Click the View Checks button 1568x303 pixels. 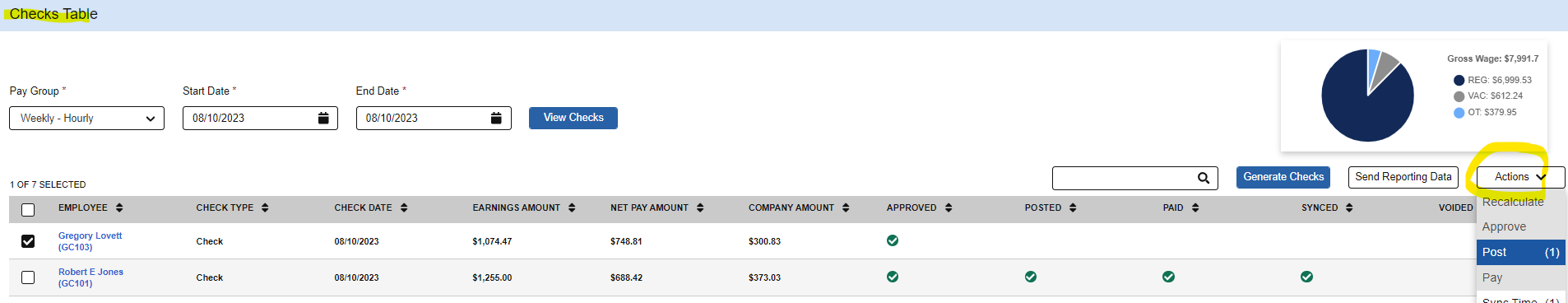pos(573,118)
